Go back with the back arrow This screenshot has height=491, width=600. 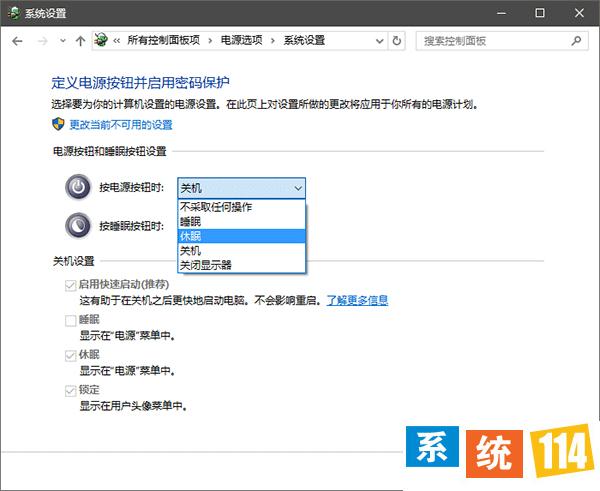17,41
